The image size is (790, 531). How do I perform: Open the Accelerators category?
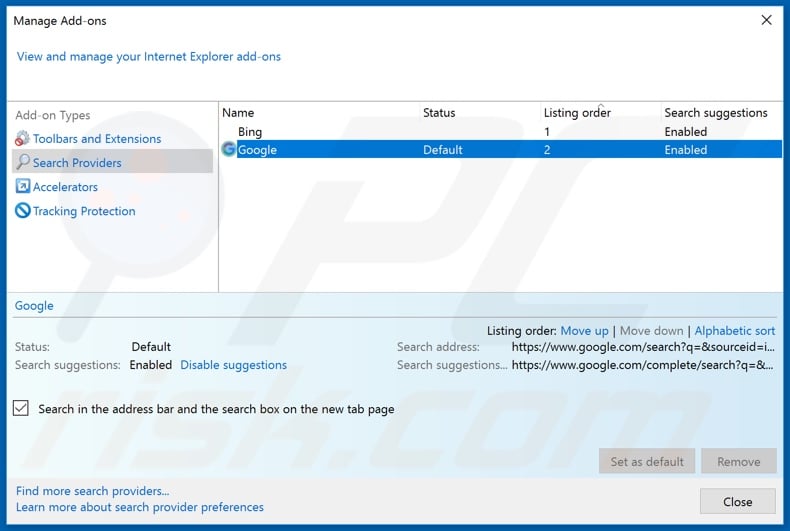tap(65, 187)
